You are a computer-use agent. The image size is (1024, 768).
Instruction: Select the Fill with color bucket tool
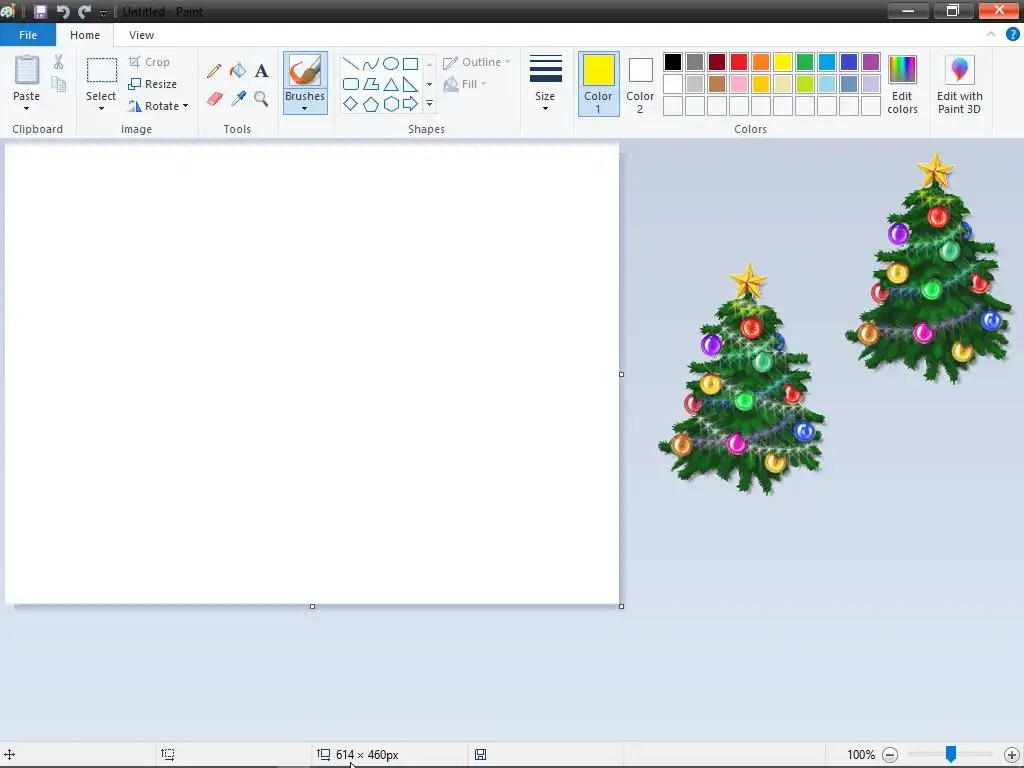(x=238, y=71)
